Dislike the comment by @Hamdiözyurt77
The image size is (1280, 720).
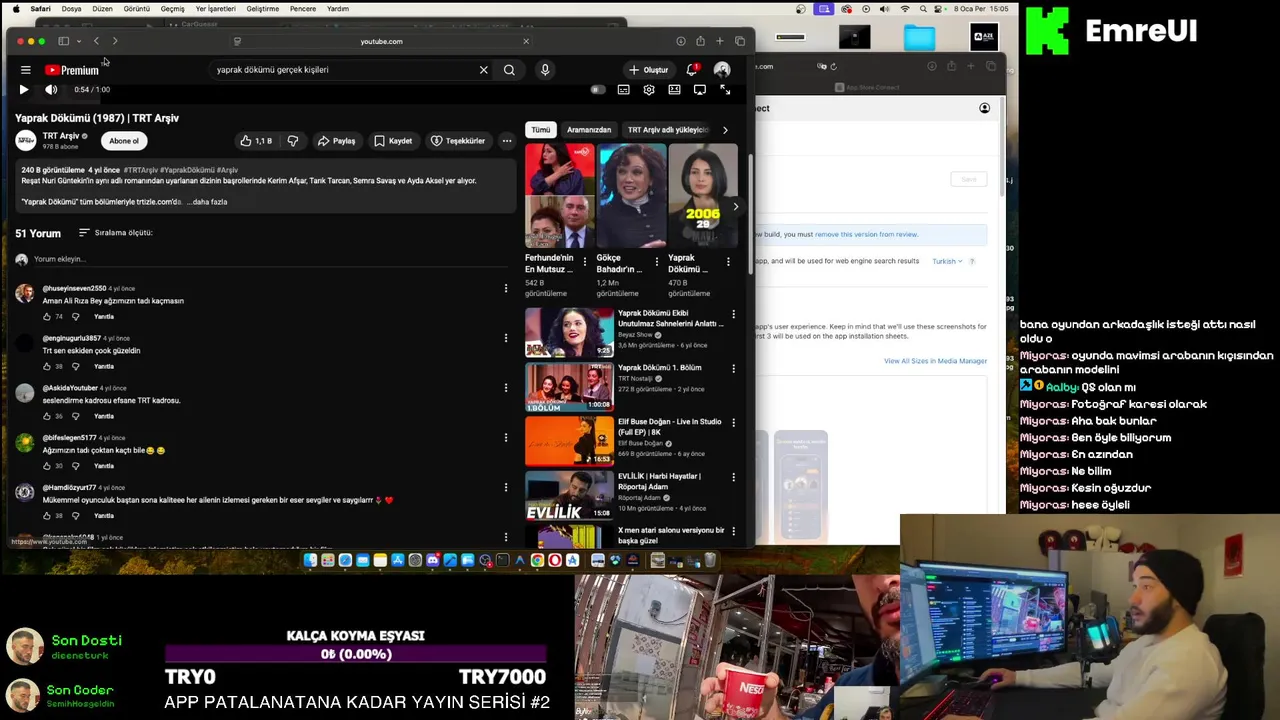click(x=75, y=516)
